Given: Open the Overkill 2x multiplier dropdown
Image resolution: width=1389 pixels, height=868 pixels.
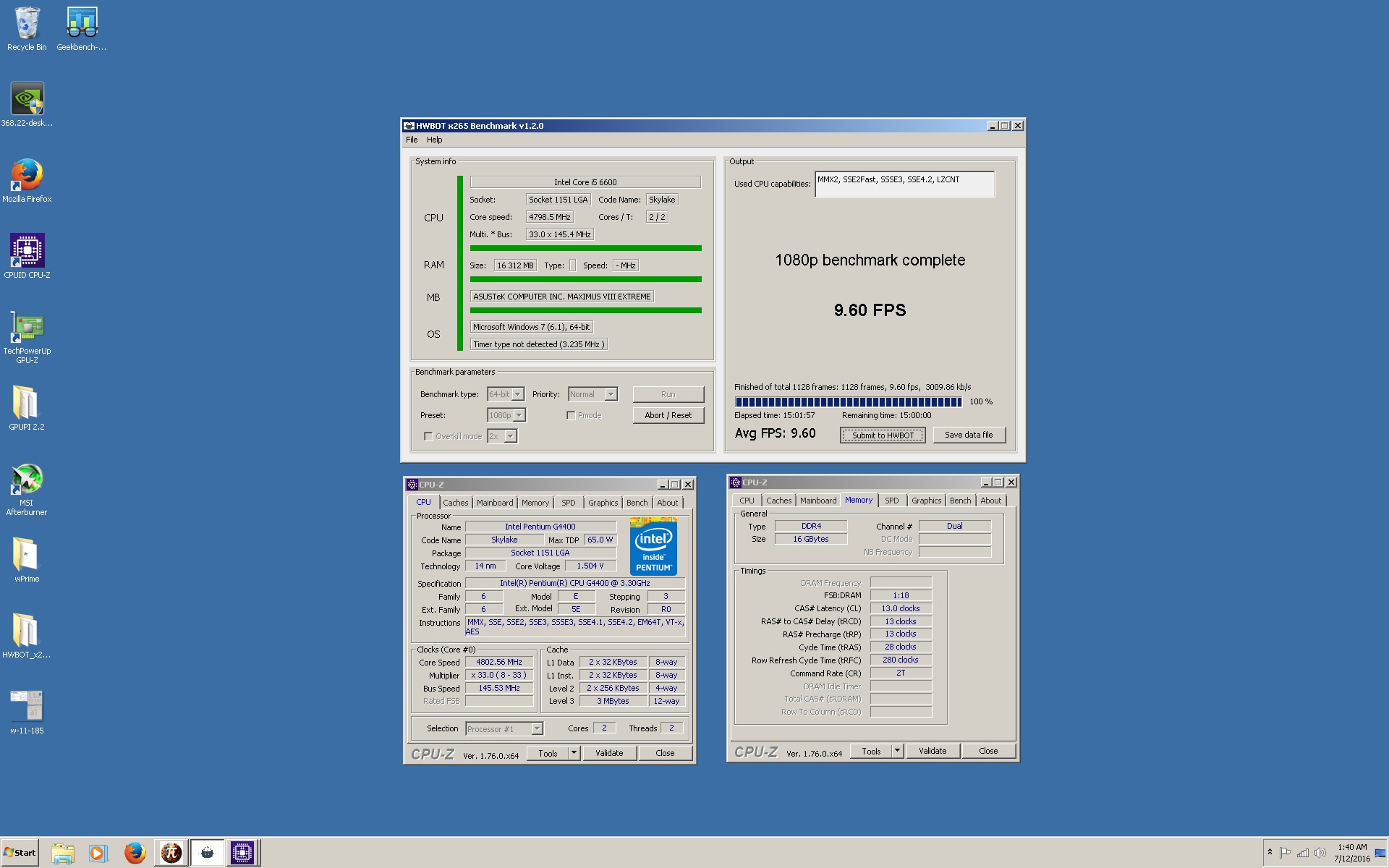Looking at the screenshot, I should pyautogui.click(x=511, y=436).
